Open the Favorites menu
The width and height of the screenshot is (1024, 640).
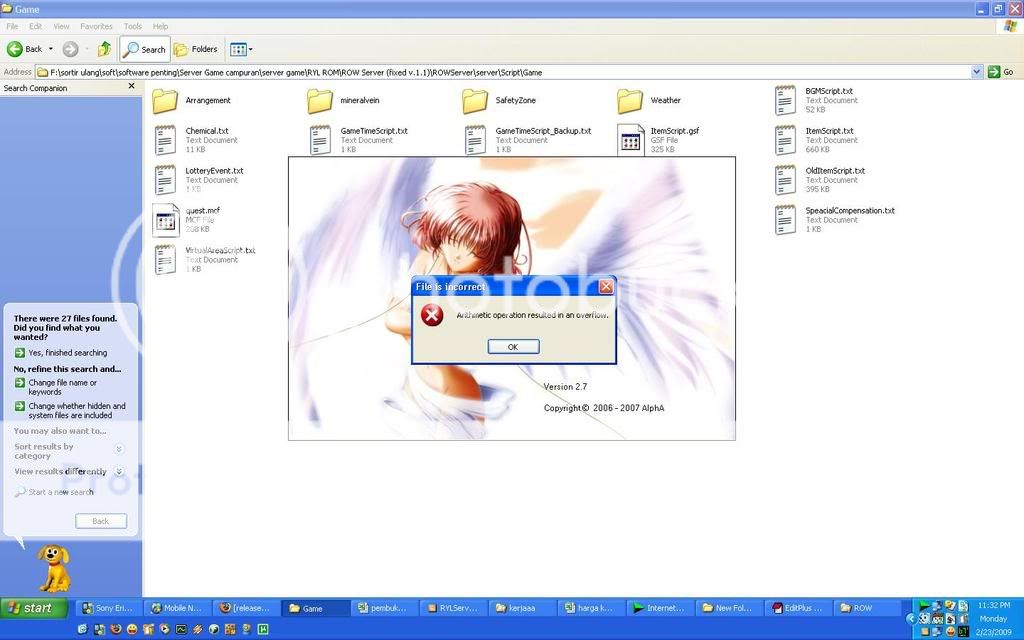point(96,26)
